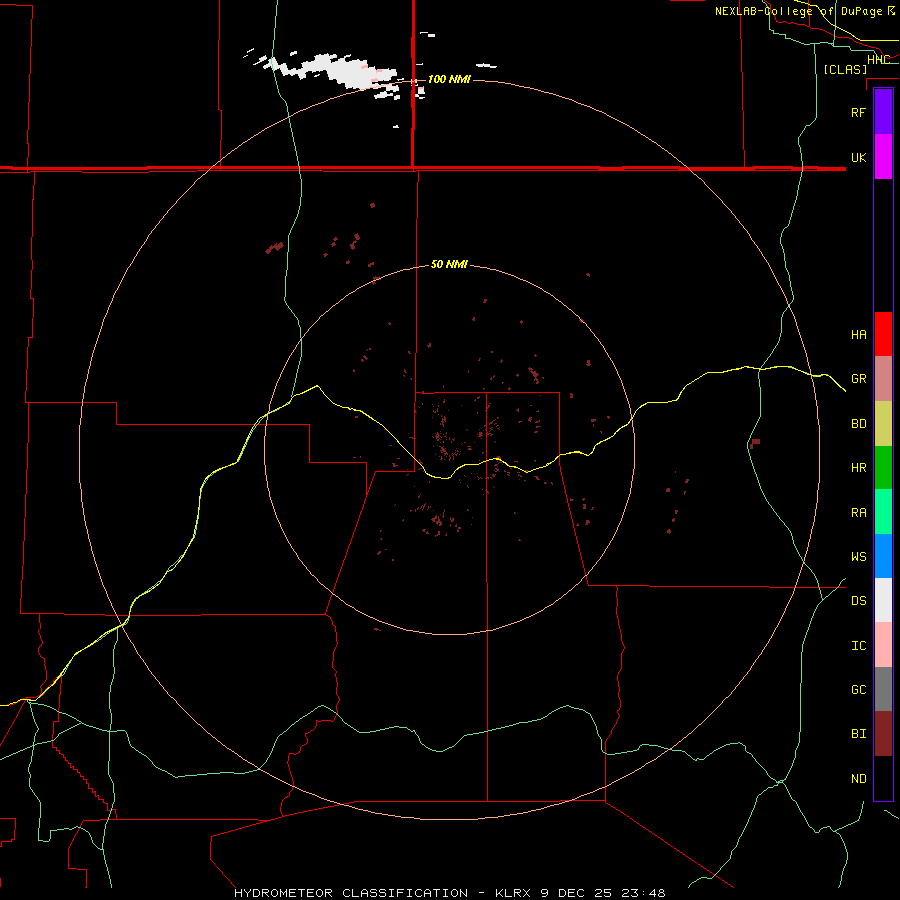
Task: Click the RF purple legend swatch
Action: (883, 112)
